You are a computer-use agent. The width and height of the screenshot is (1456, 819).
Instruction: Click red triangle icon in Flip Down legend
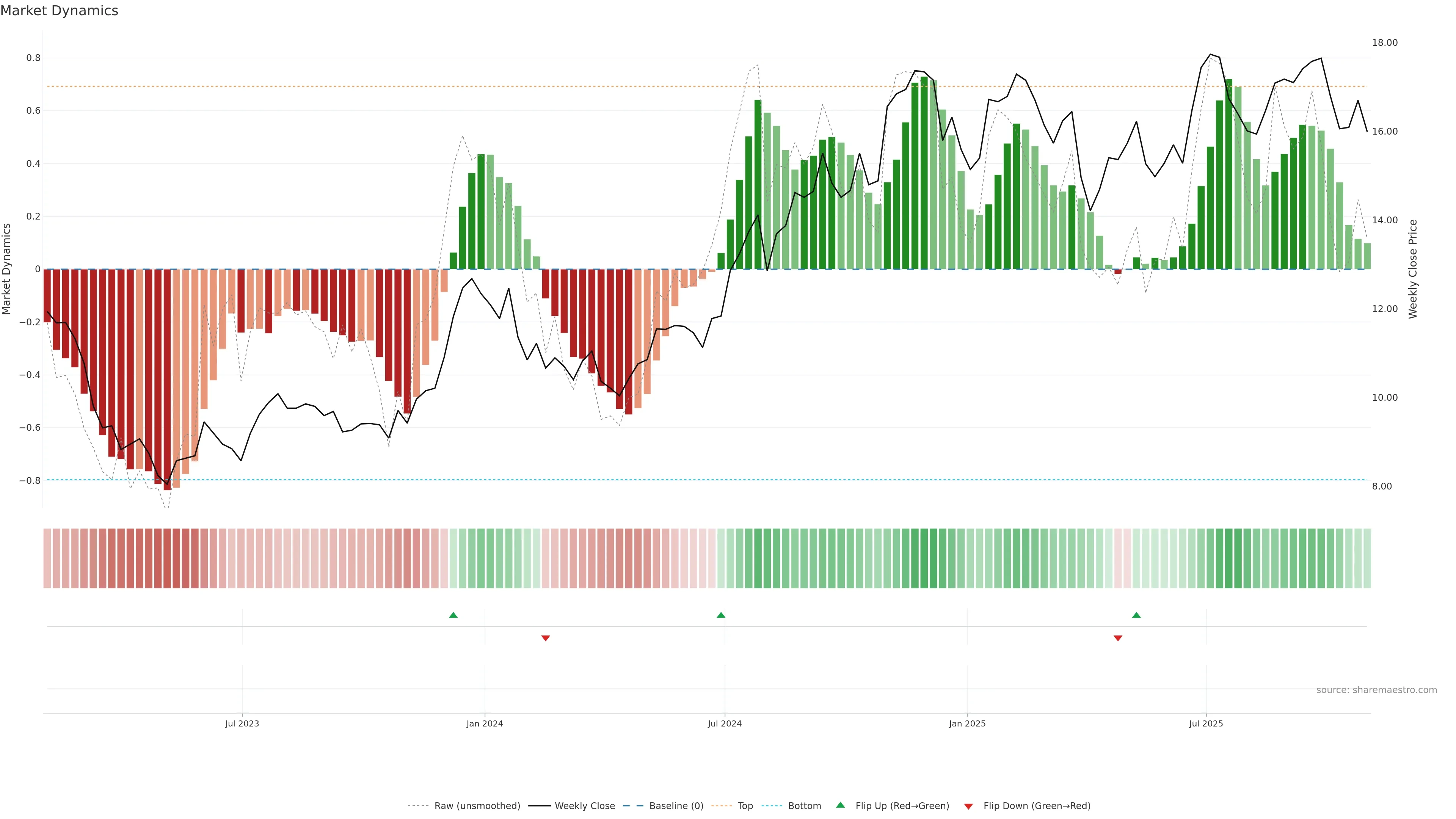click(x=968, y=806)
